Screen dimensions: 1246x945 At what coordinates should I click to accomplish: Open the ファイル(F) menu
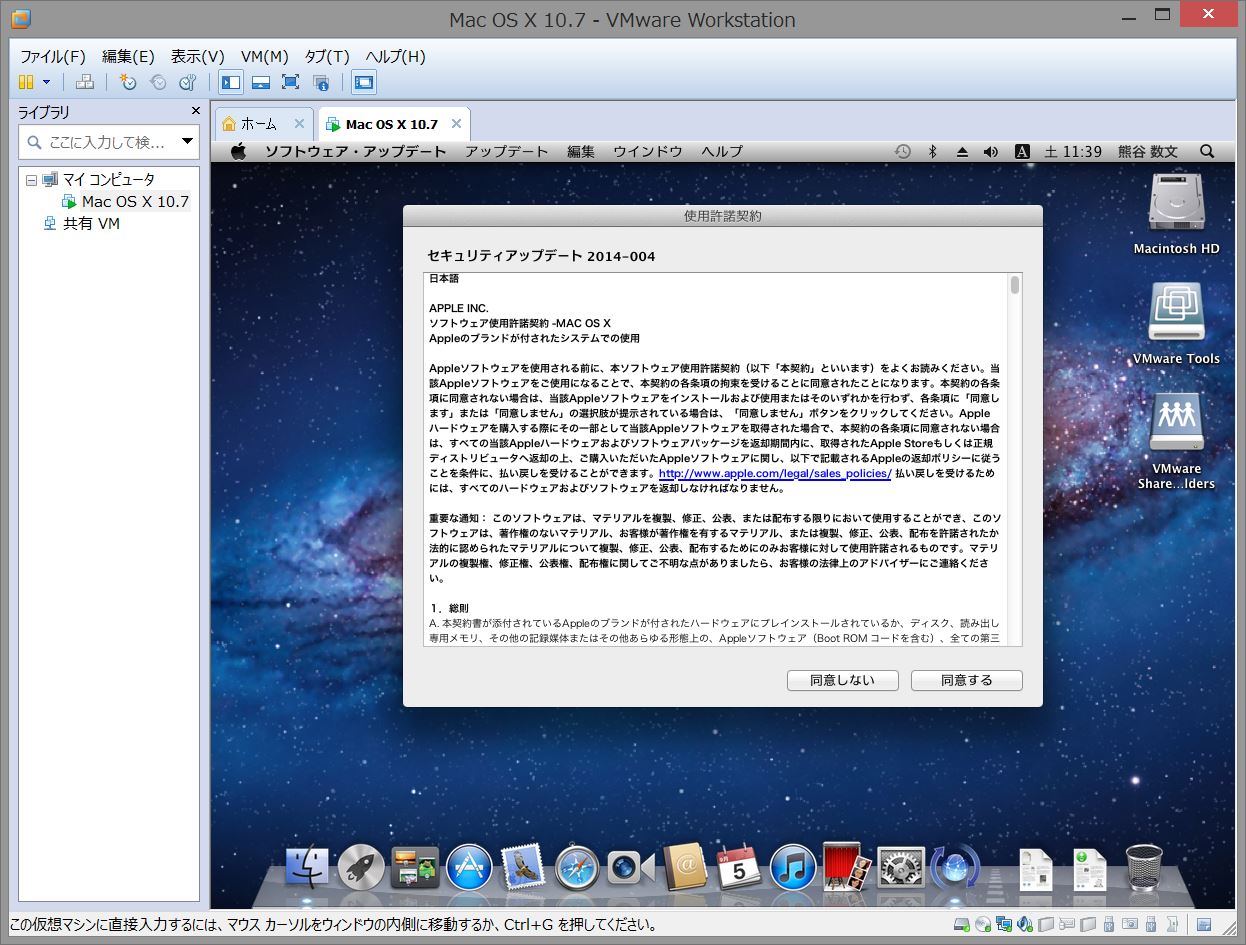tap(53, 56)
